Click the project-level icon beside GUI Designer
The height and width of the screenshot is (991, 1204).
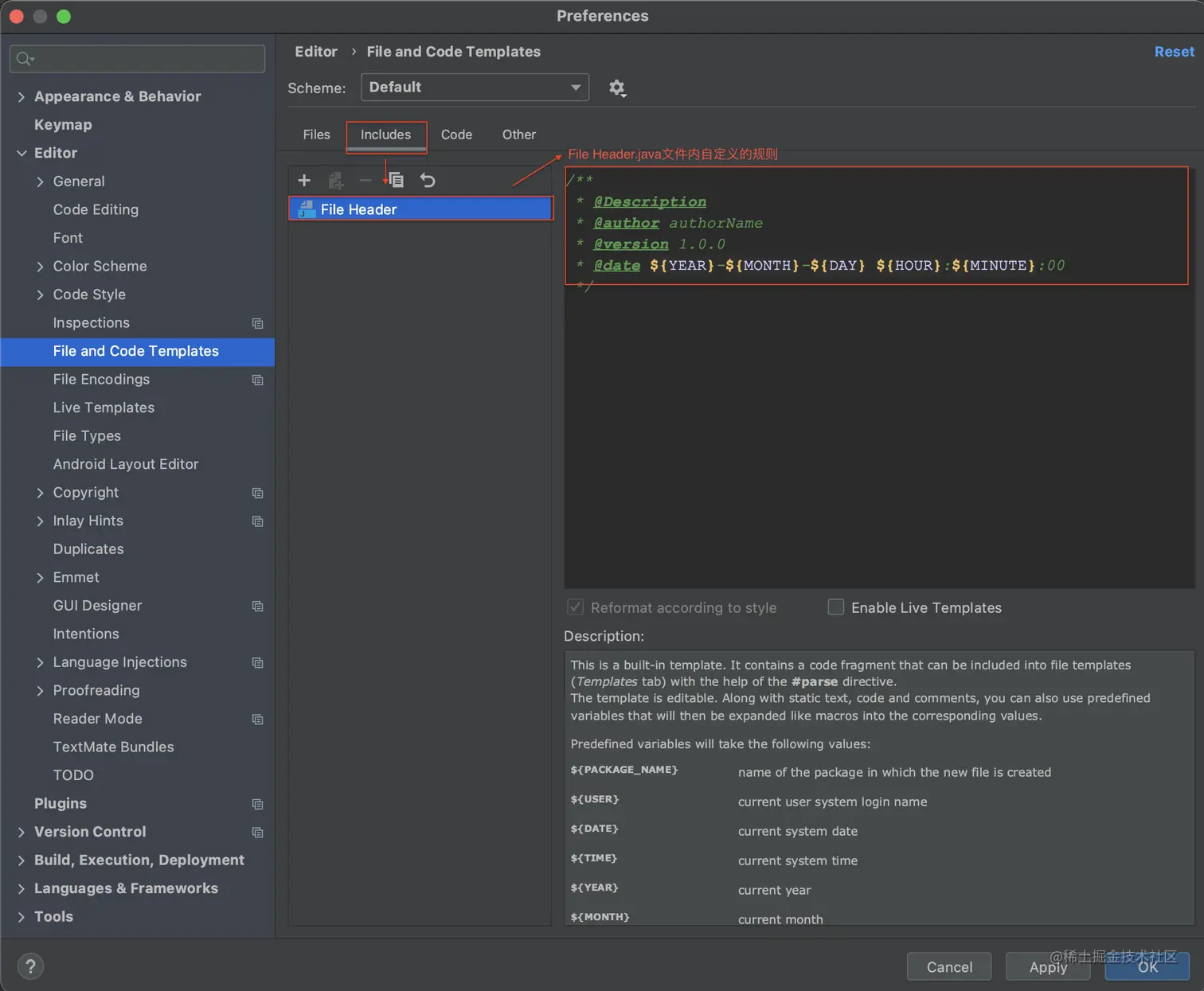pos(257,606)
